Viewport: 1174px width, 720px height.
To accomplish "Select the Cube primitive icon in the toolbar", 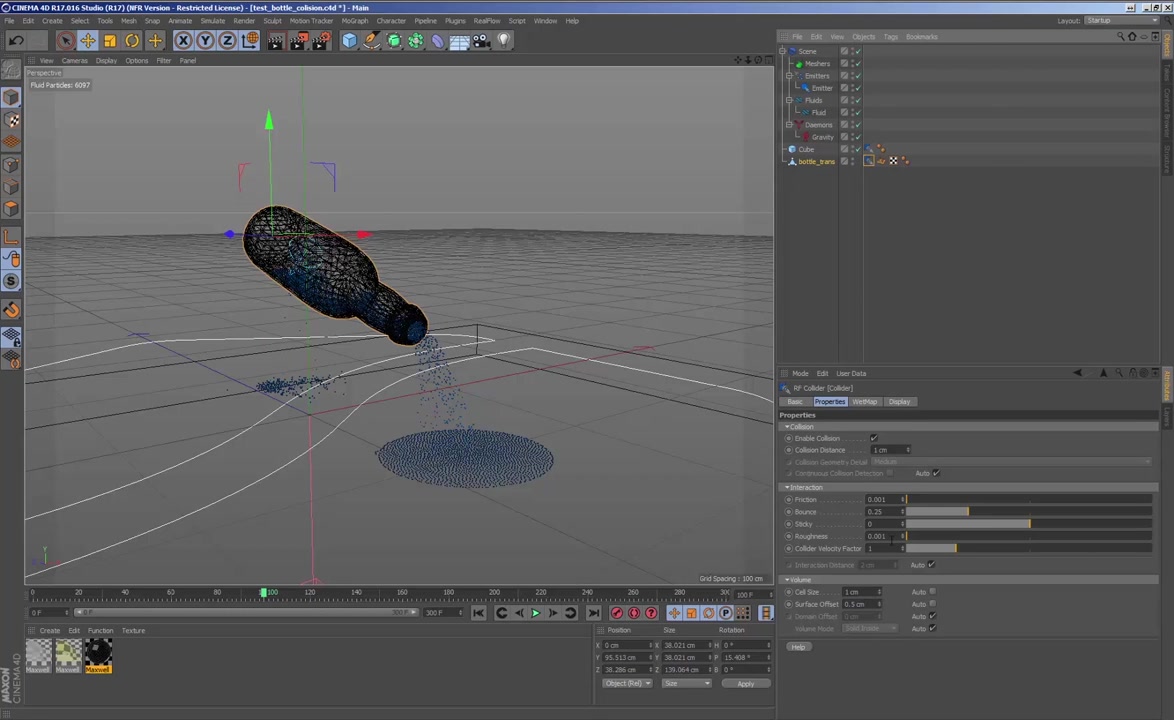I will click(348, 40).
